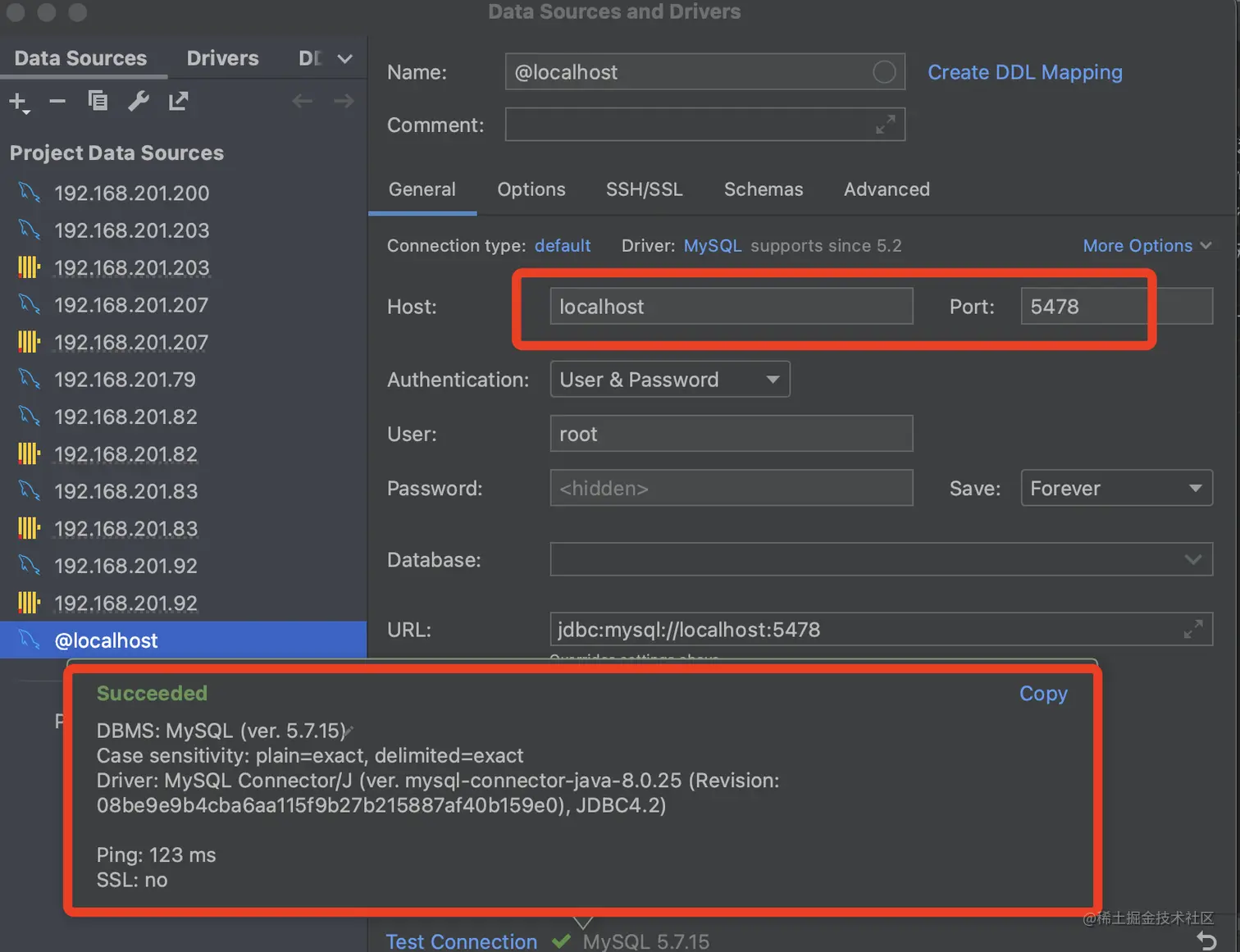Click the yellow DDL icon beside 192.168.201.207
This screenshot has width=1240, height=952.
(29, 342)
